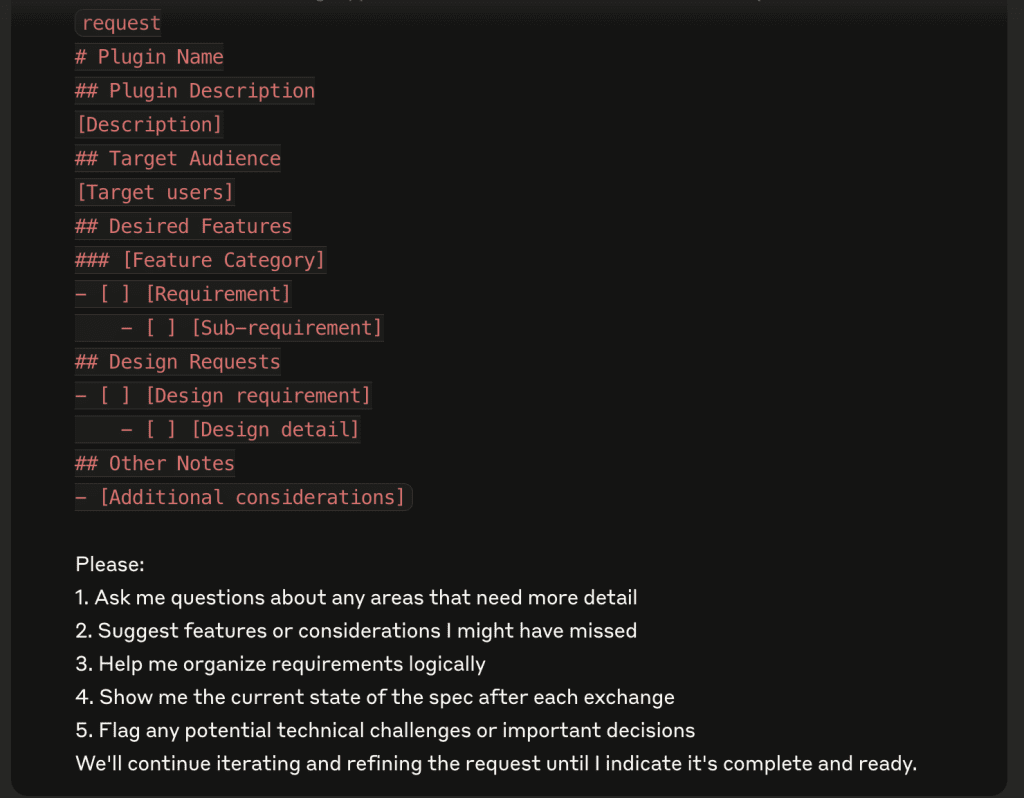The width and height of the screenshot is (1024, 798).
Task: Click list item 'Ask me questions about any areas'
Action: tap(357, 598)
